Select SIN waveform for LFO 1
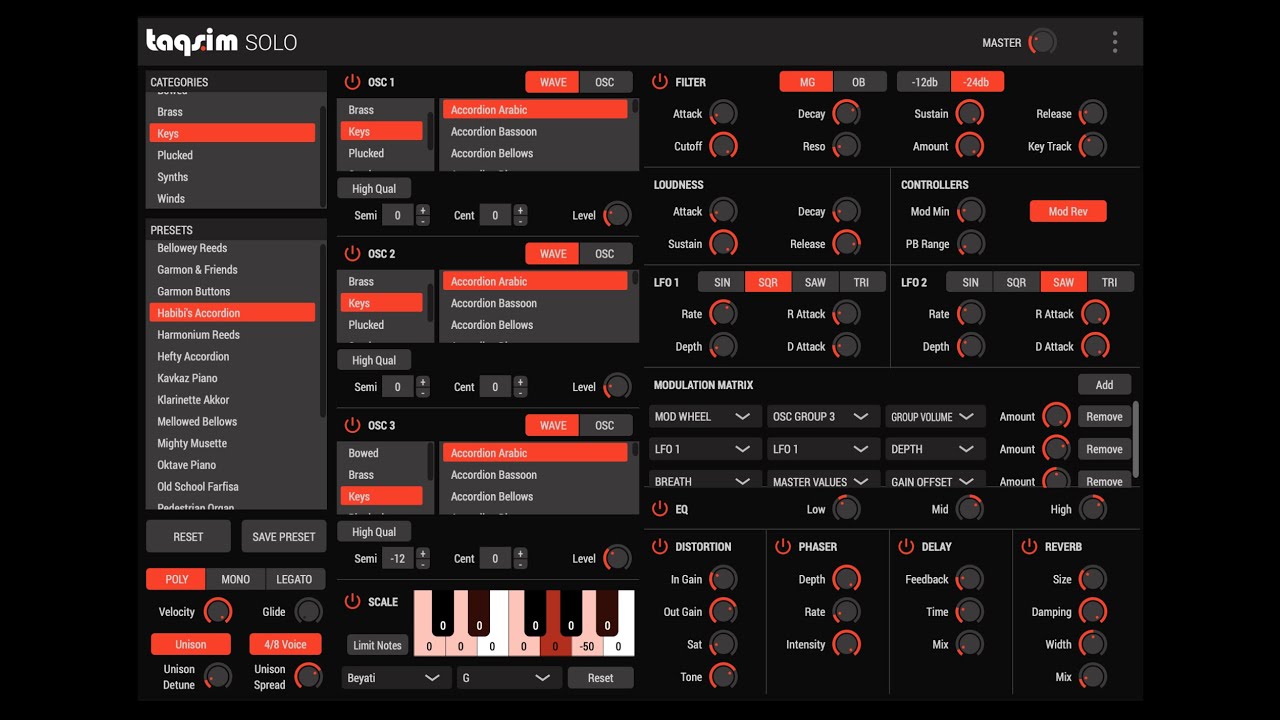Viewport: 1280px width, 720px height. point(722,282)
